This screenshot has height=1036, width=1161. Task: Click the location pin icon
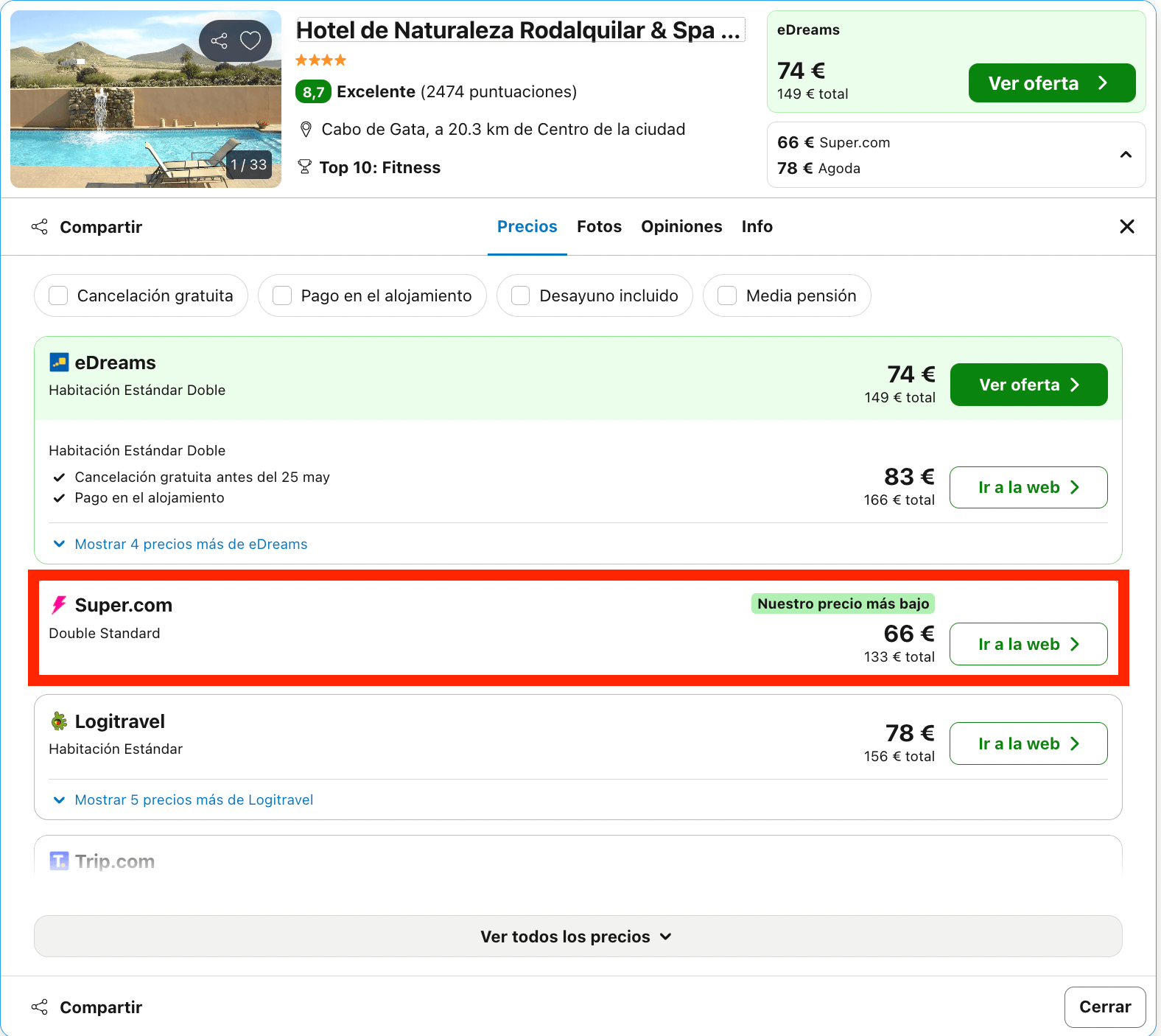click(306, 130)
